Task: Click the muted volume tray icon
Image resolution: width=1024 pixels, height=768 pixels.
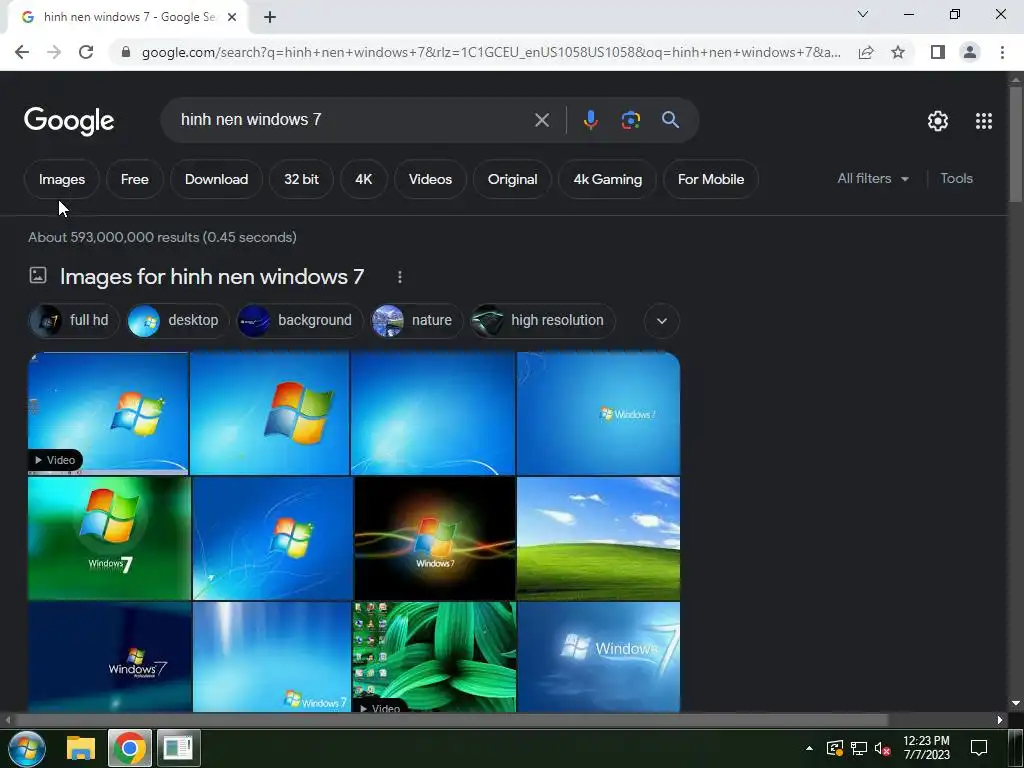Action: tap(882, 748)
